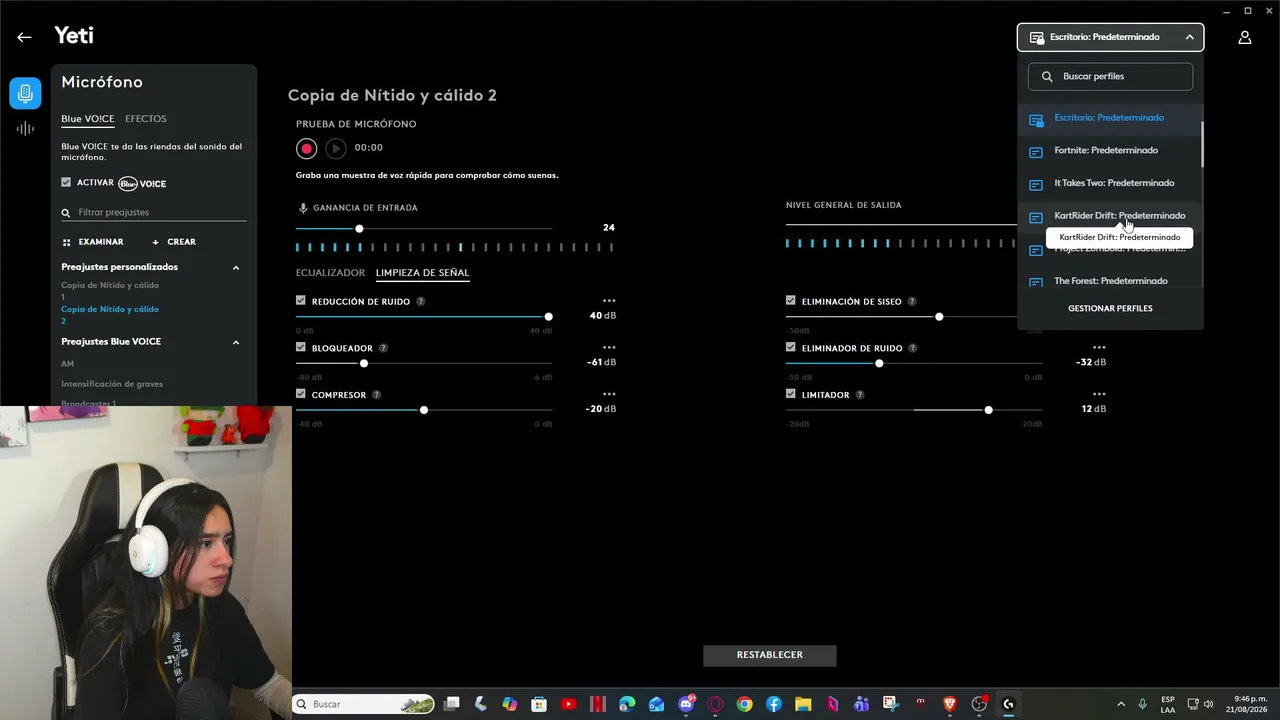Click the Buscar perfiles search field
Screen dimensions: 1280x720
tap(1110, 77)
